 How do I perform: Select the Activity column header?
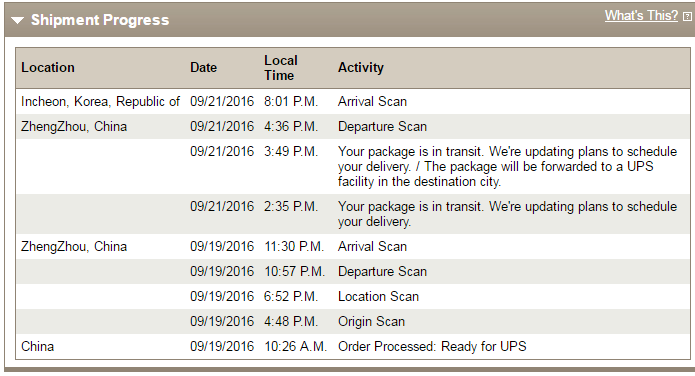point(361,67)
